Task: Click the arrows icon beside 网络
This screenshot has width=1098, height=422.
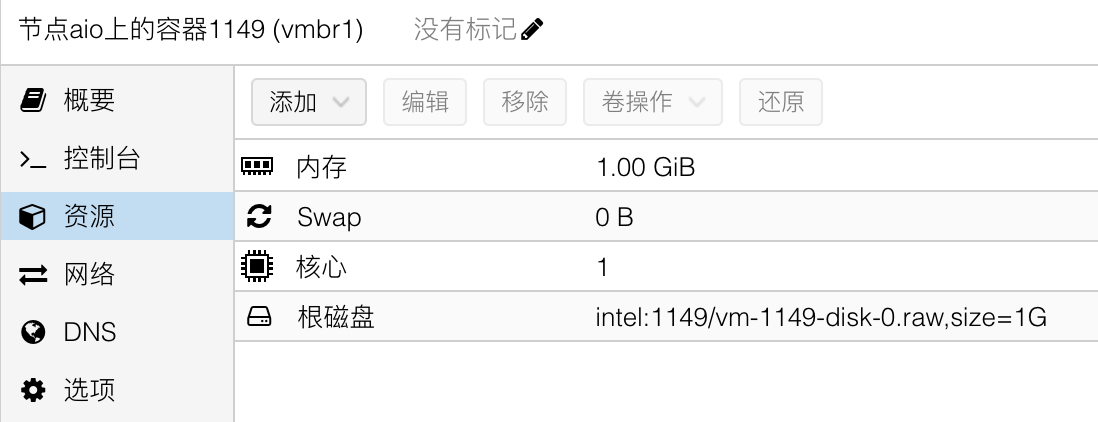Action: [x=32, y=274]
